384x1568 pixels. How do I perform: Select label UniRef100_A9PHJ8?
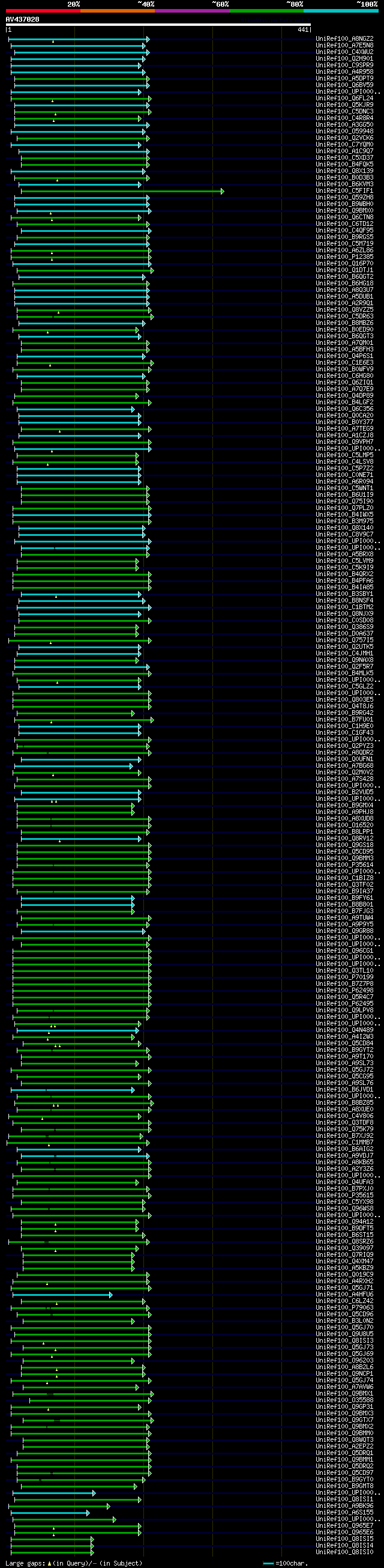coord(344,813)
